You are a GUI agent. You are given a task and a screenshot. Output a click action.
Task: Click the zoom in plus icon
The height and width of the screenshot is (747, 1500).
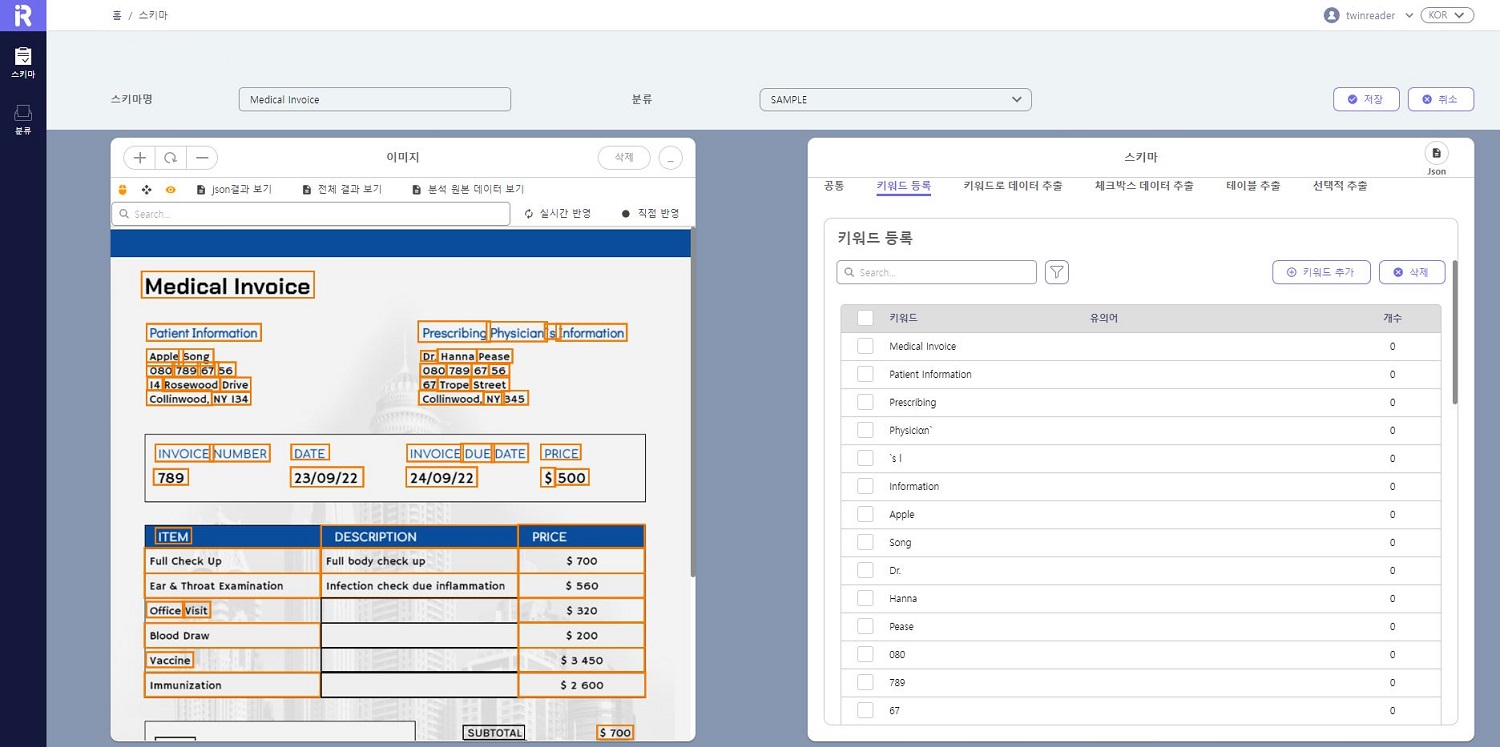[x=140, y=158]
